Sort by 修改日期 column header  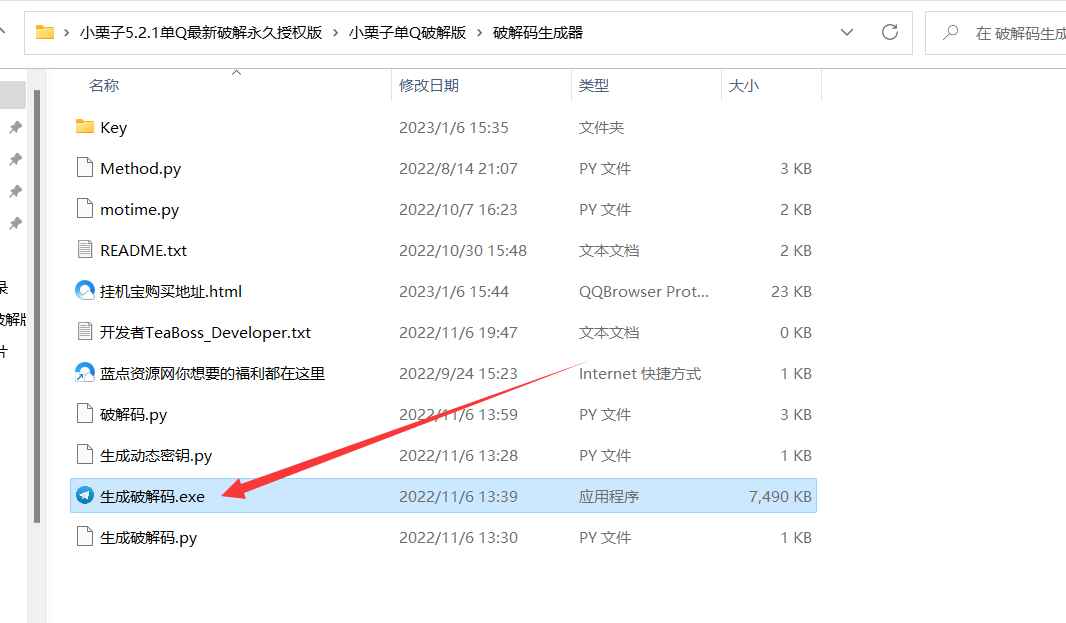[429, 85]
